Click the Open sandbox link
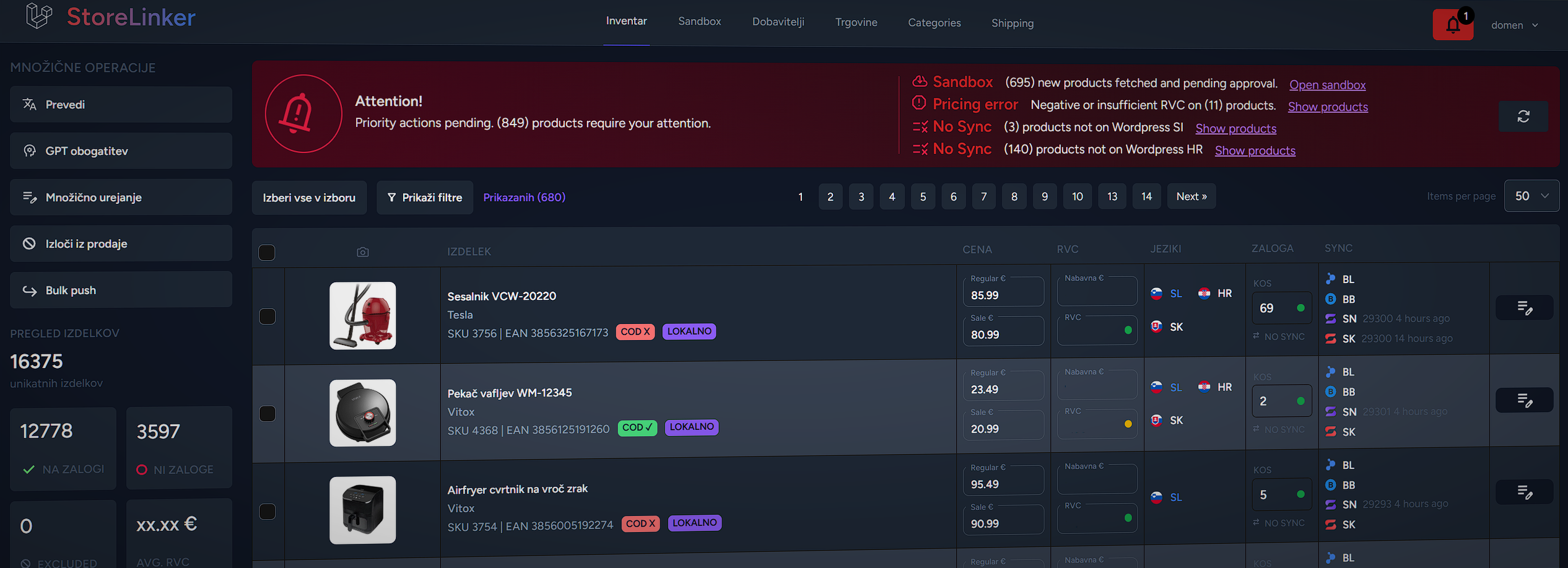This screenshot has width=1568, height=568. point(1327,85)
